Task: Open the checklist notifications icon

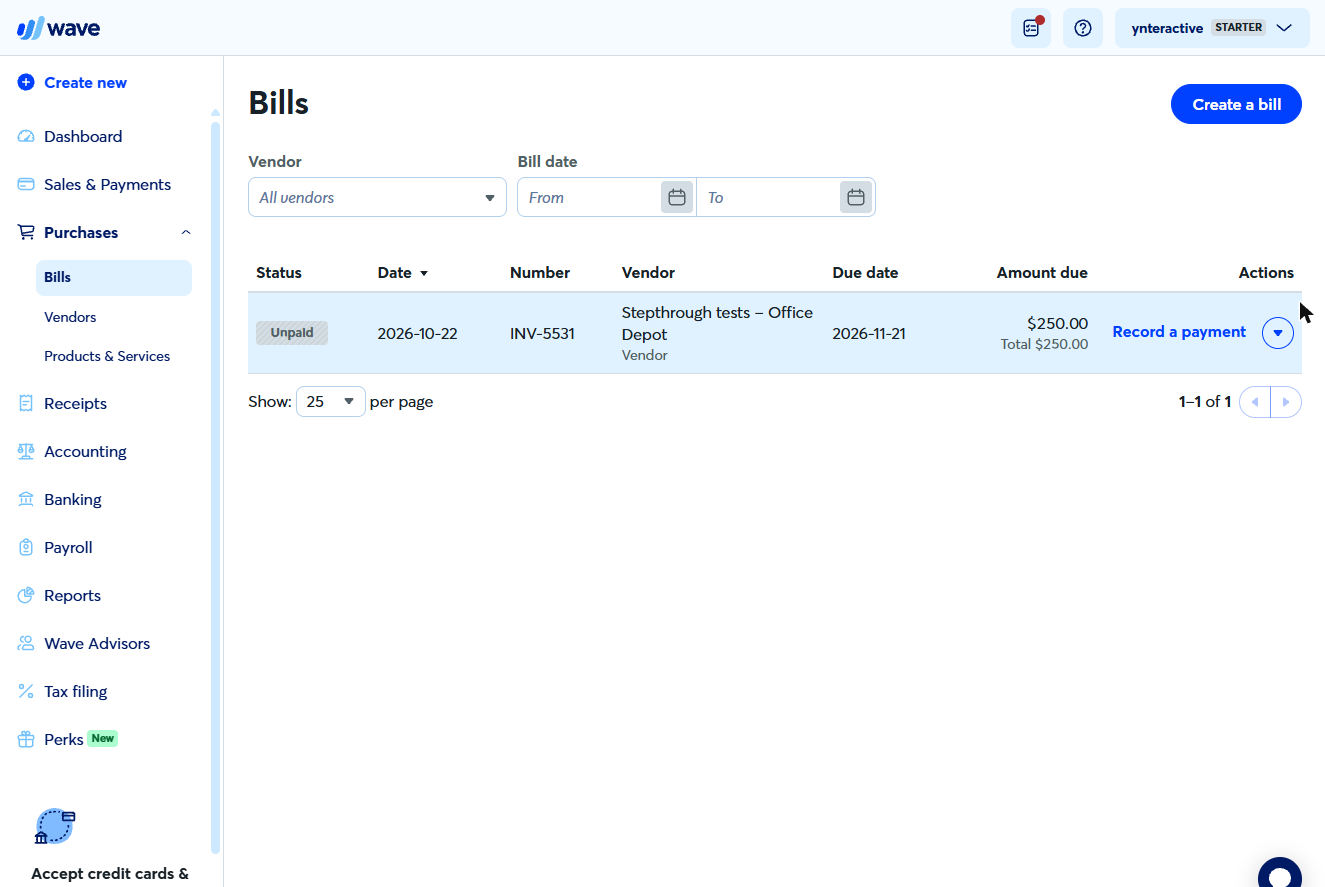Action: pyautogui.click(x=1031, y=28)
